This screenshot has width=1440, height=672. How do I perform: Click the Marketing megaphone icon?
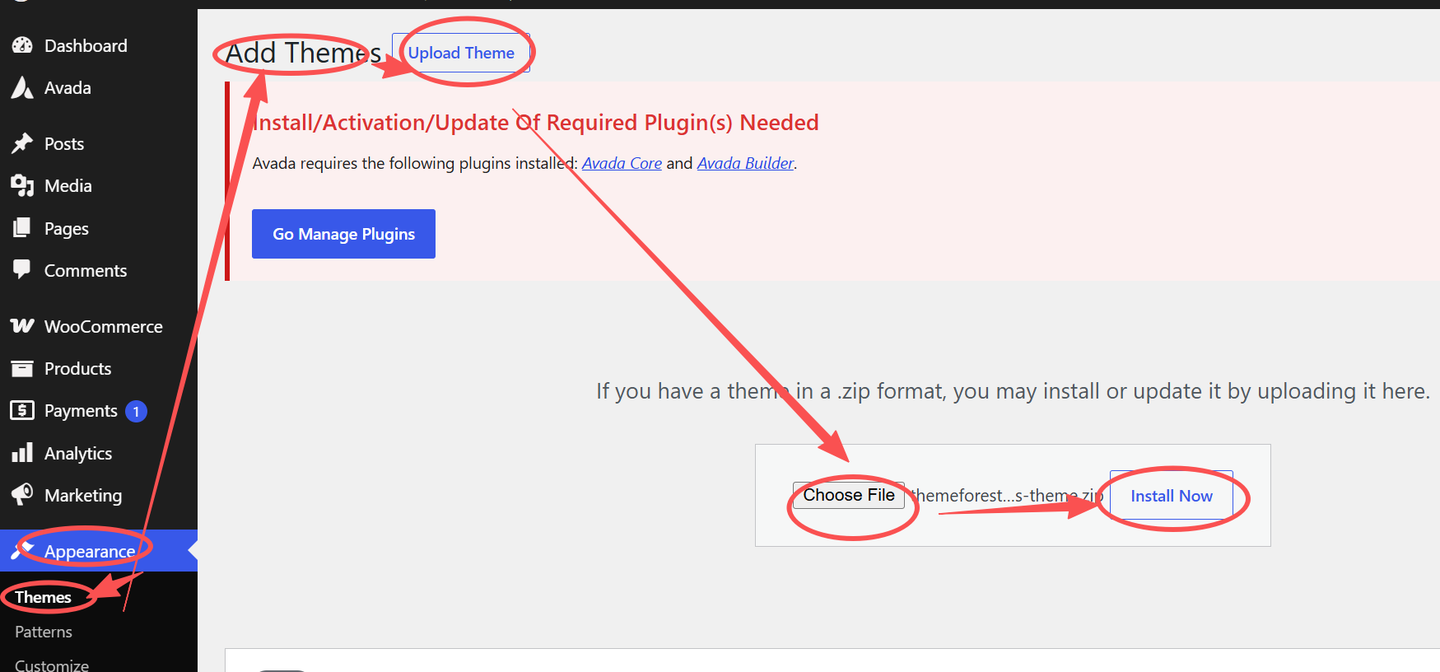[22, 495]
